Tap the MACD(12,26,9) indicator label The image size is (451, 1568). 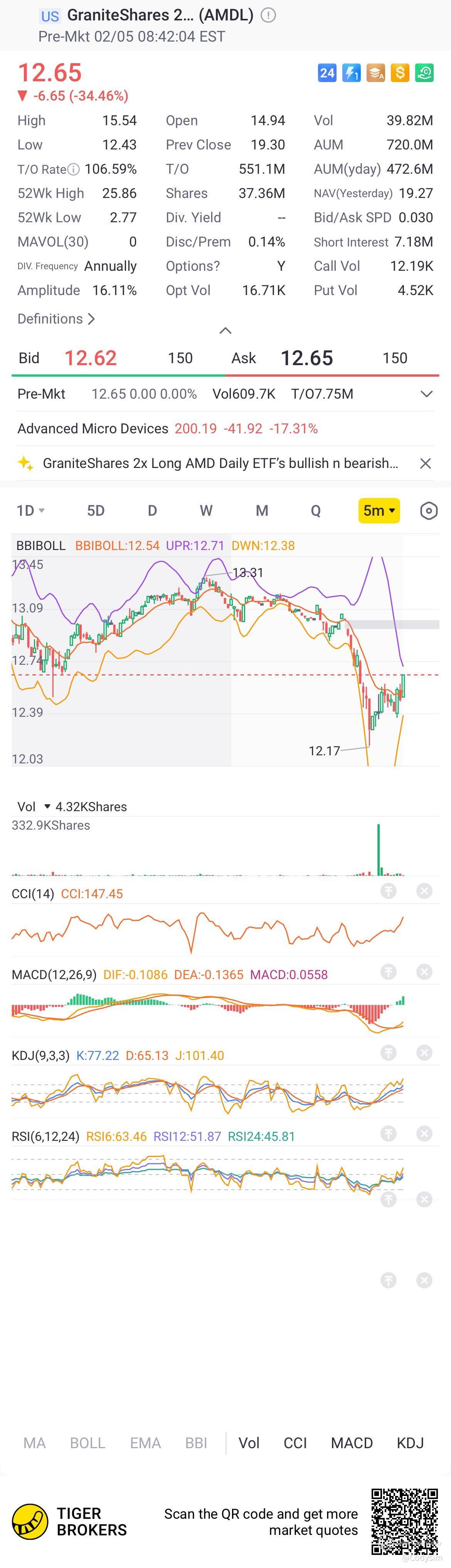point(54,974)
